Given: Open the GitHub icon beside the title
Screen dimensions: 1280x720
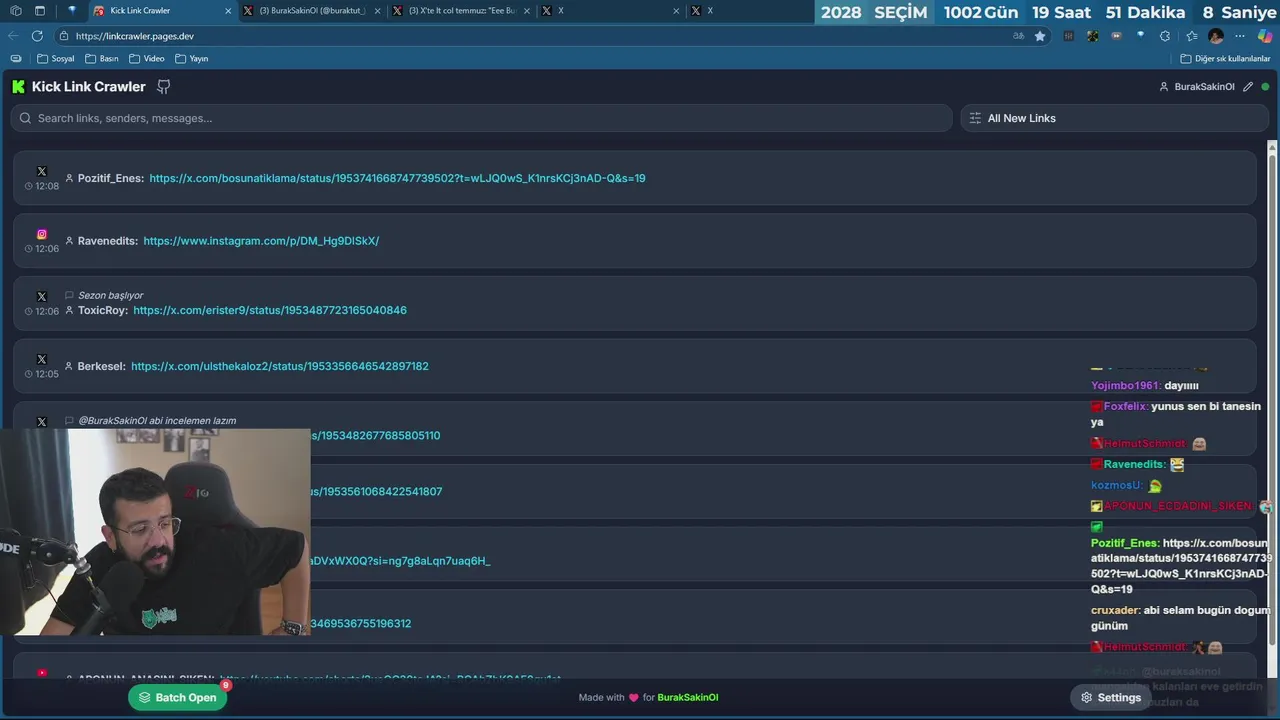Looking at the screenshot, I should pyautogui.click(x=164, y=87).
